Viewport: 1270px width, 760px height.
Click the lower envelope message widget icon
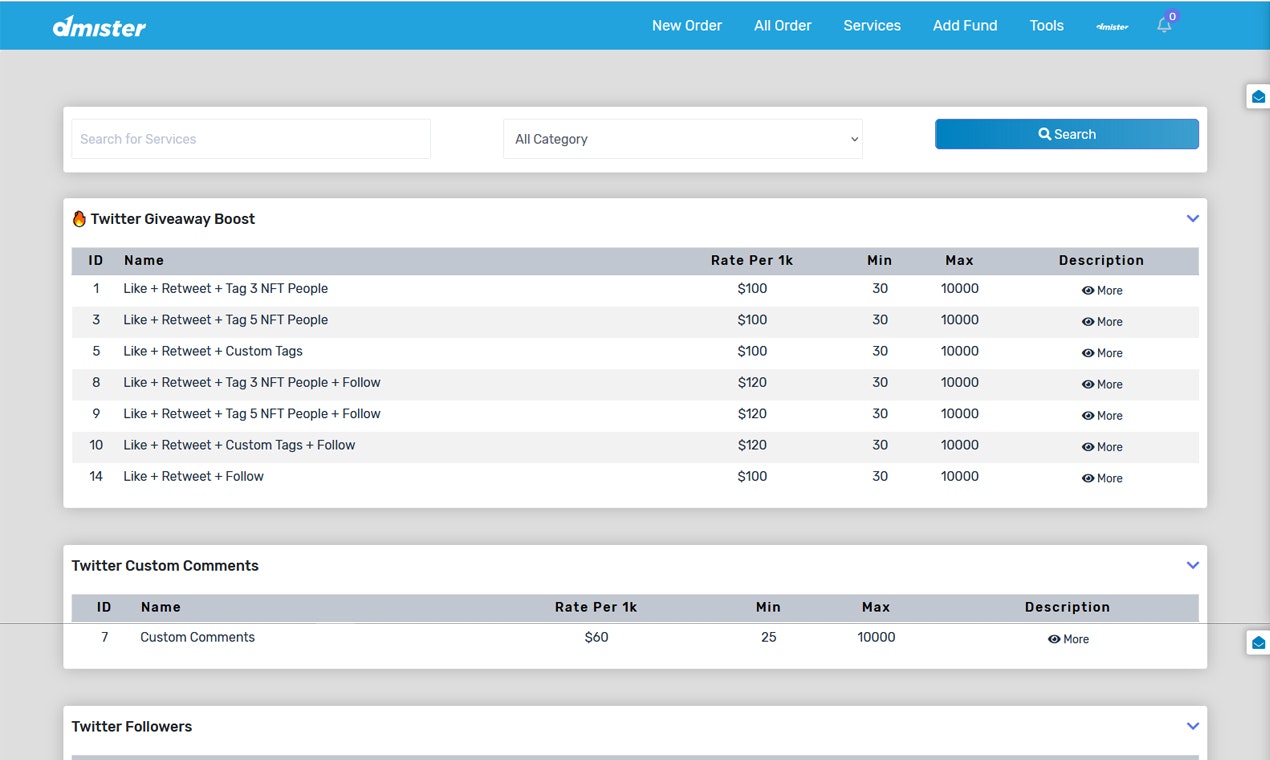click(x=1258, y=642)
